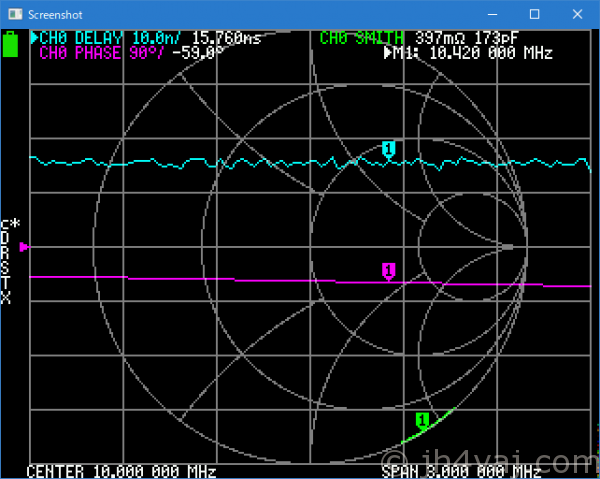Viewport: 600px width, 479px height.
Task: Click the T calibration status letter
Action: [5, 283]
